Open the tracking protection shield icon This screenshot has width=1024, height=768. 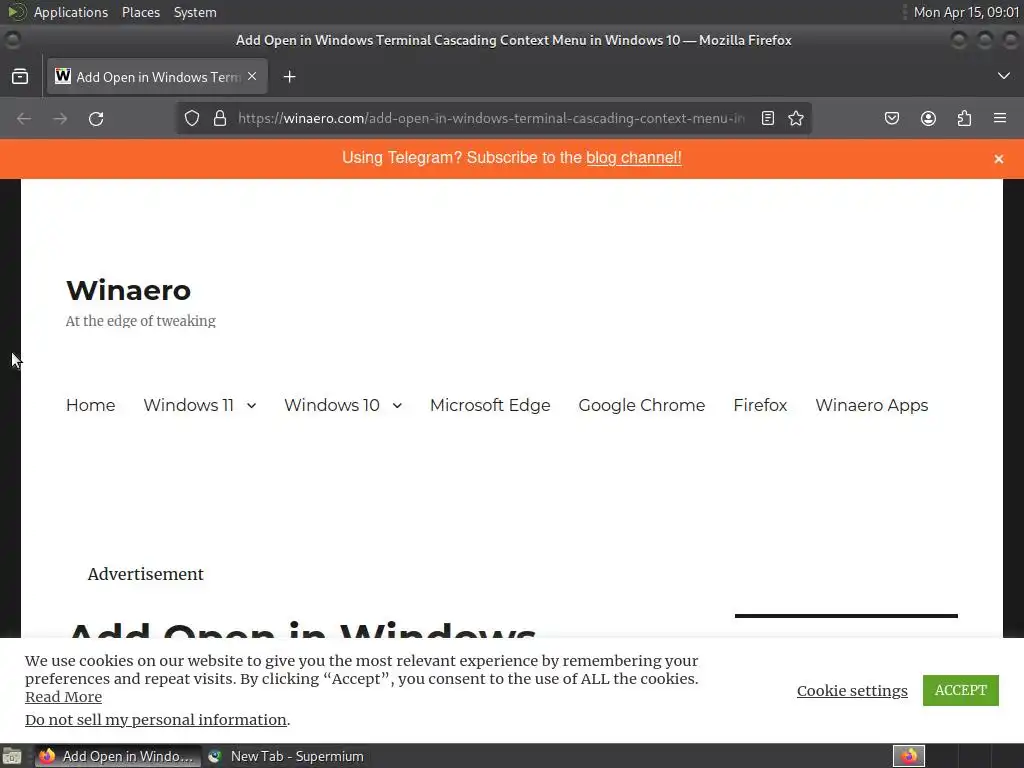coord(191,118)
